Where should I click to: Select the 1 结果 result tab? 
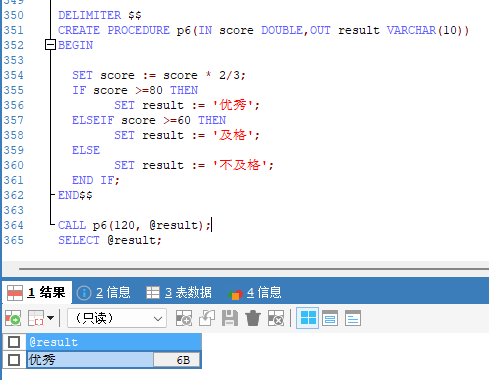pos(37,293)
